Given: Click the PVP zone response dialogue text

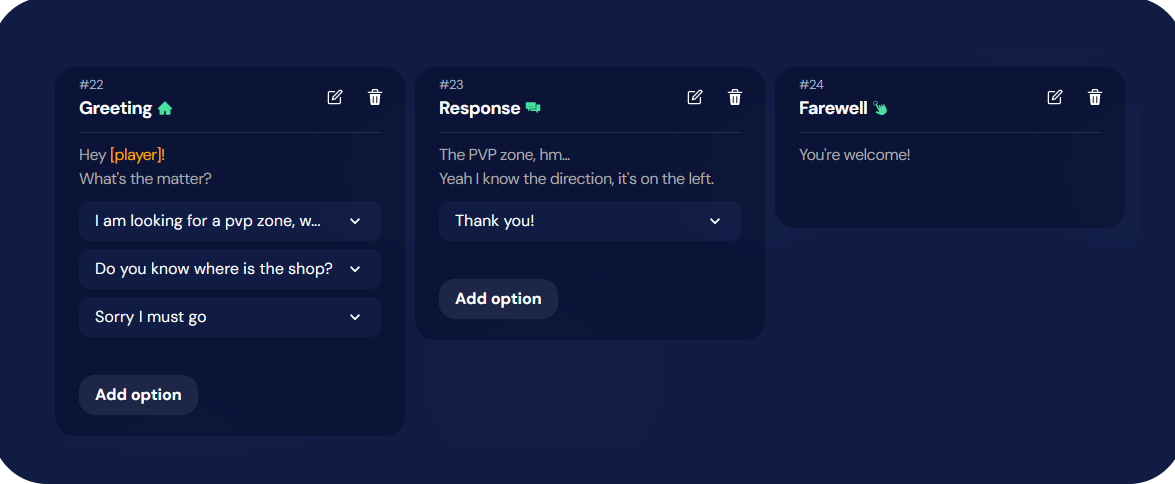Looking at the screenshot, I should click(576, 167).
